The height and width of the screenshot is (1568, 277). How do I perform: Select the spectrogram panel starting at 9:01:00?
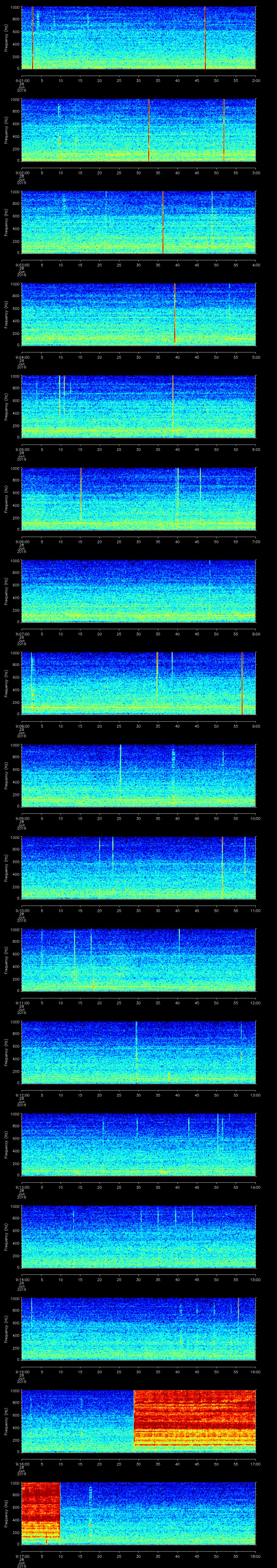[138, 38]
